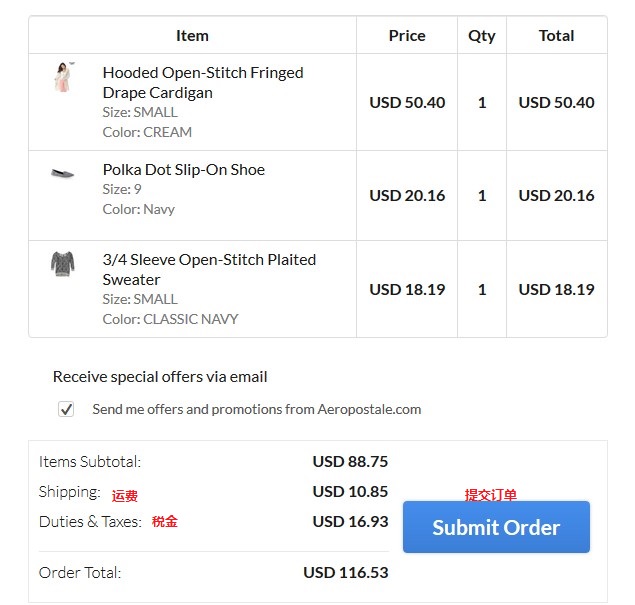635x605 pixels.
Task: Click the Qty column header
Action: tap(482, 36)
